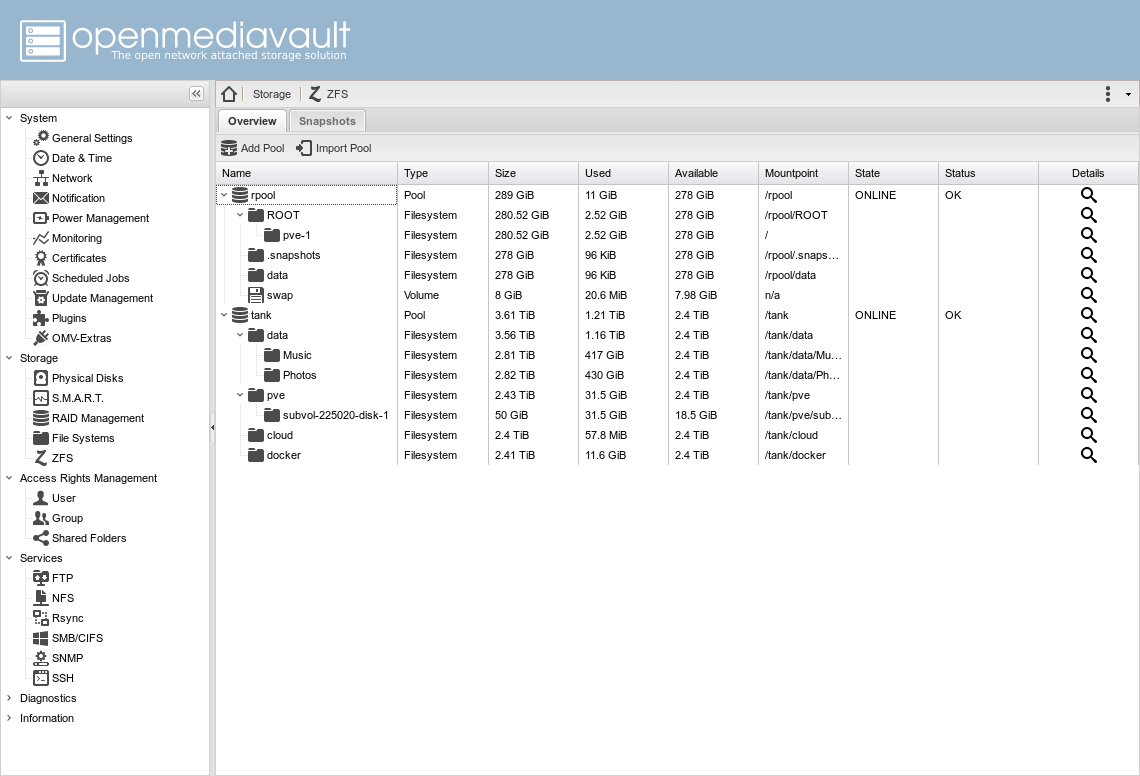The height and width of the screenshot is (776, 1140).
Task: Sort by the Size column header
Action: pos(533,173)
